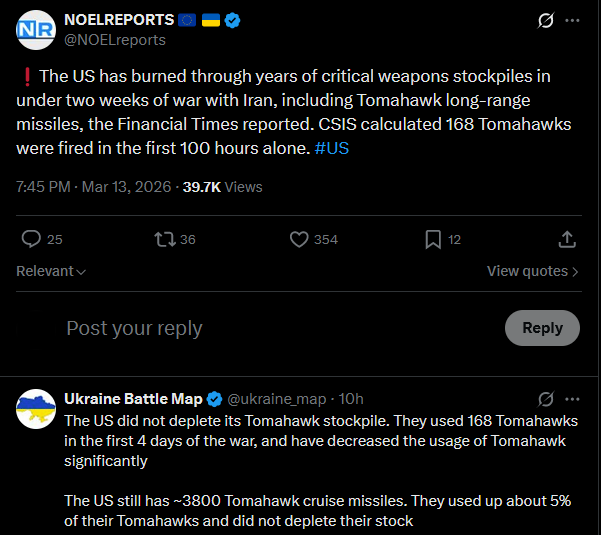Click the reply icon with 25 replies
This screenshot has height=535, width=601.
coord(32,239)
